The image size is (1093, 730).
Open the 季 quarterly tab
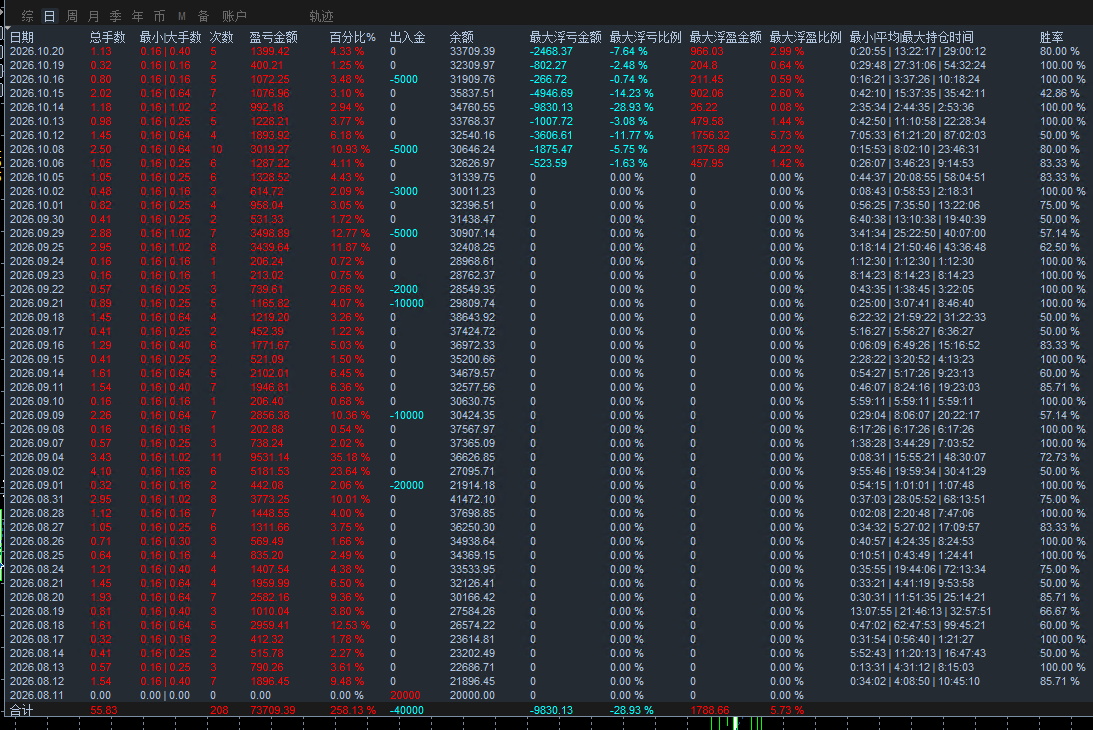(116, 16)
